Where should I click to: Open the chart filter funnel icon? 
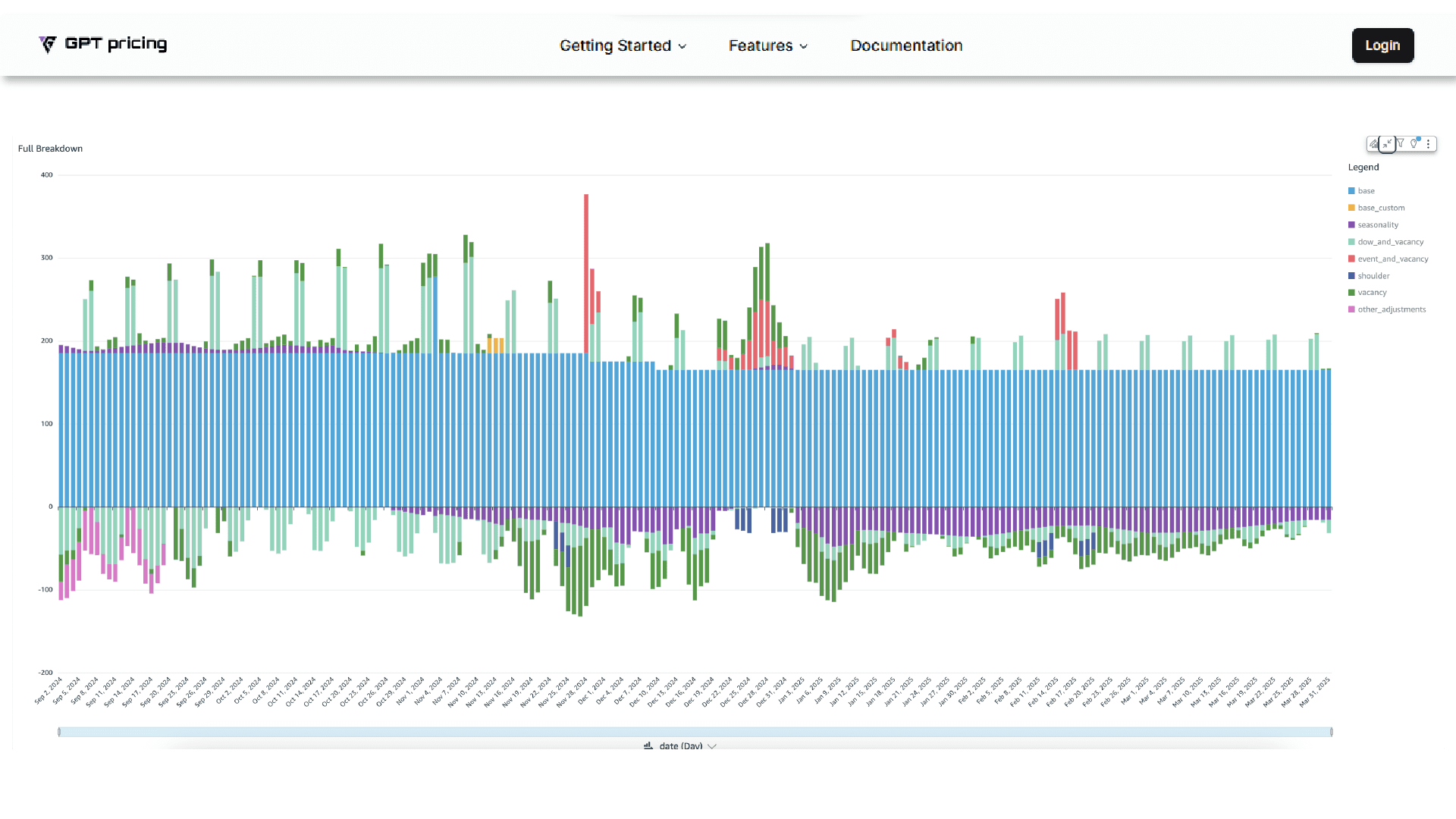pos(1401,143)
